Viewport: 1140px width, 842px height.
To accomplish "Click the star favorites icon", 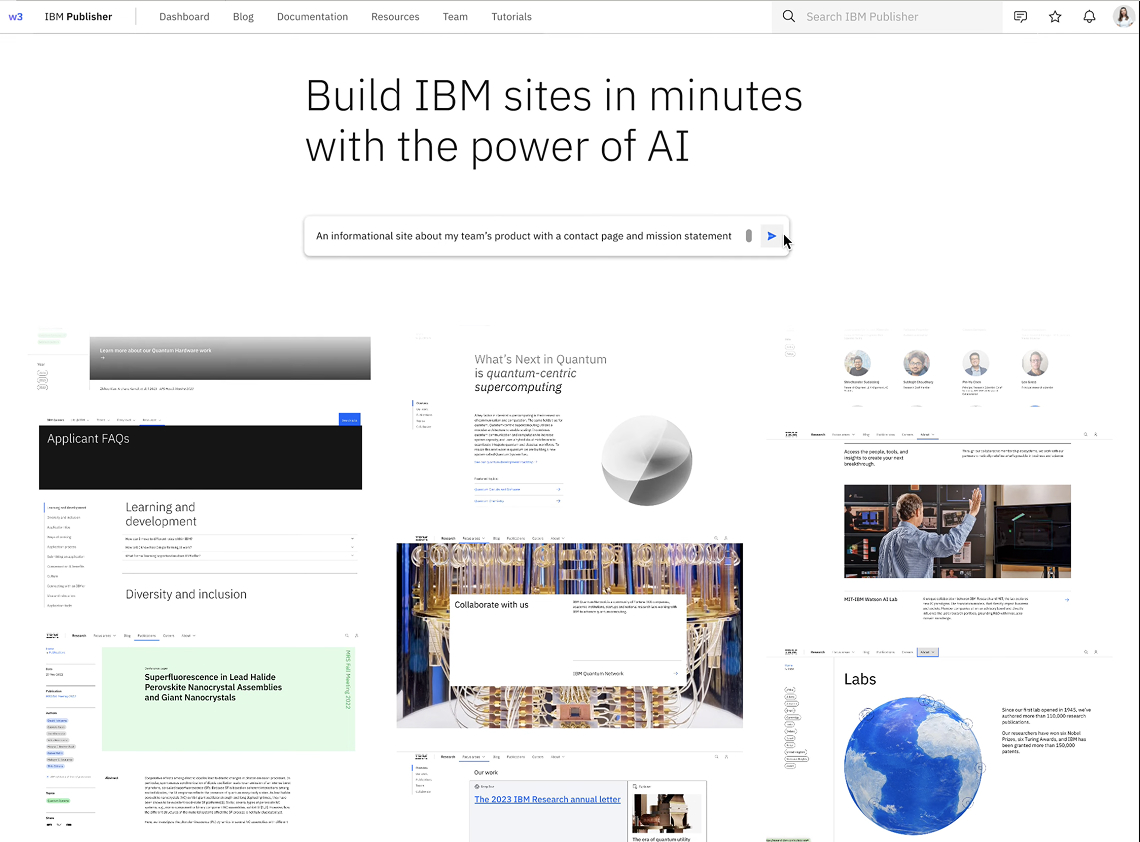I will [x=1055, y=17].
